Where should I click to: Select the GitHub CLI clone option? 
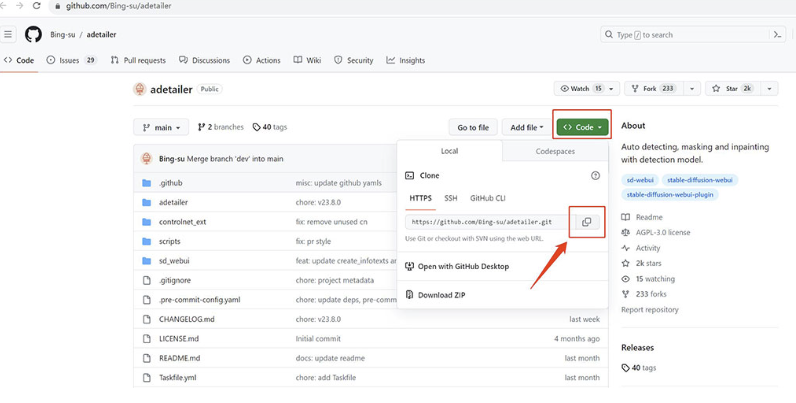coord(487,198)
